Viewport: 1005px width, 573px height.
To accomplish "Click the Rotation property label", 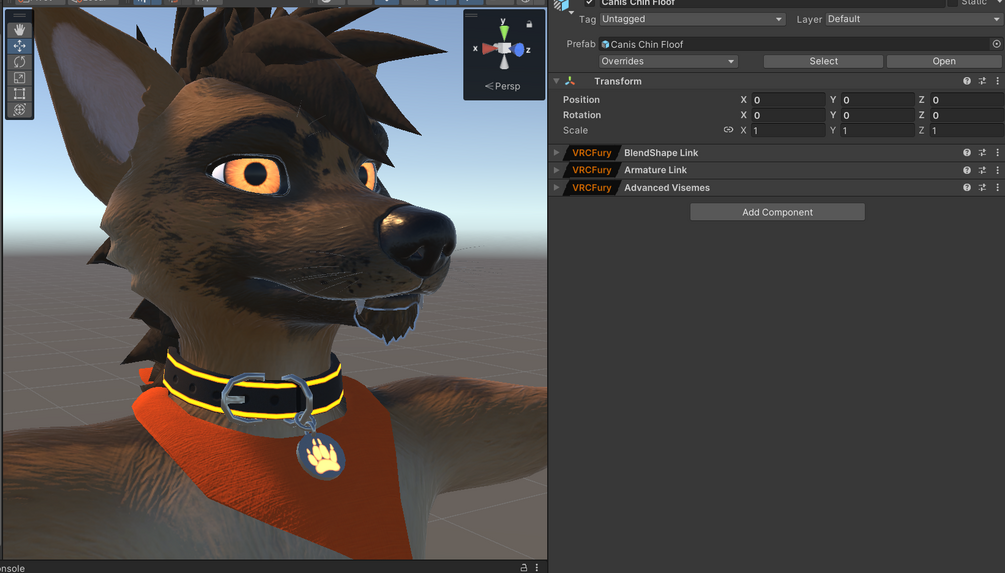I will (581, 115).
